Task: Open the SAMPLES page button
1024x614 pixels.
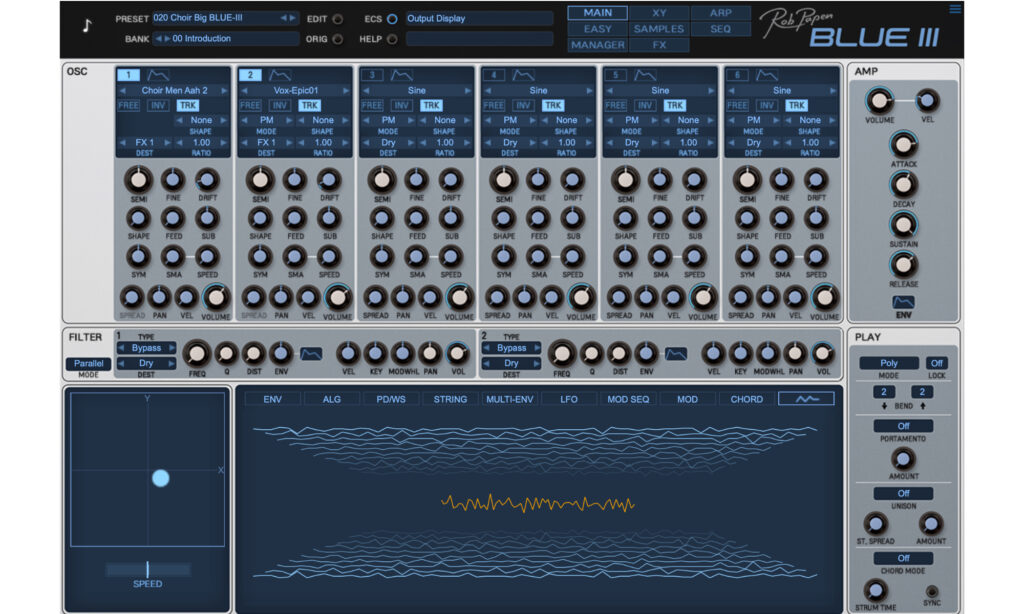Action: coord(659,29)
